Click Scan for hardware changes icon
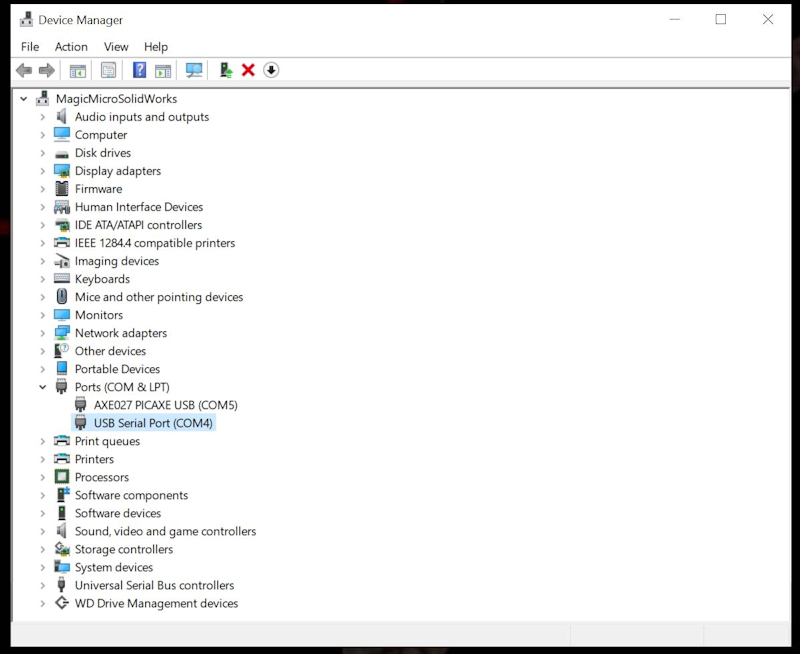Image resolution: width=800 pixels, height=654 pixels. [194, 70]
